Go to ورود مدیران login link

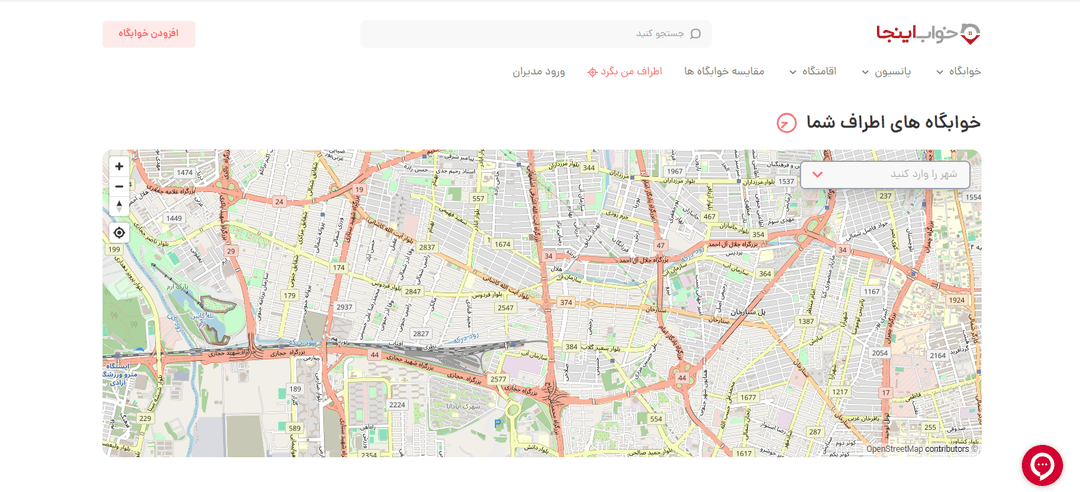click(x=539, y=72)
